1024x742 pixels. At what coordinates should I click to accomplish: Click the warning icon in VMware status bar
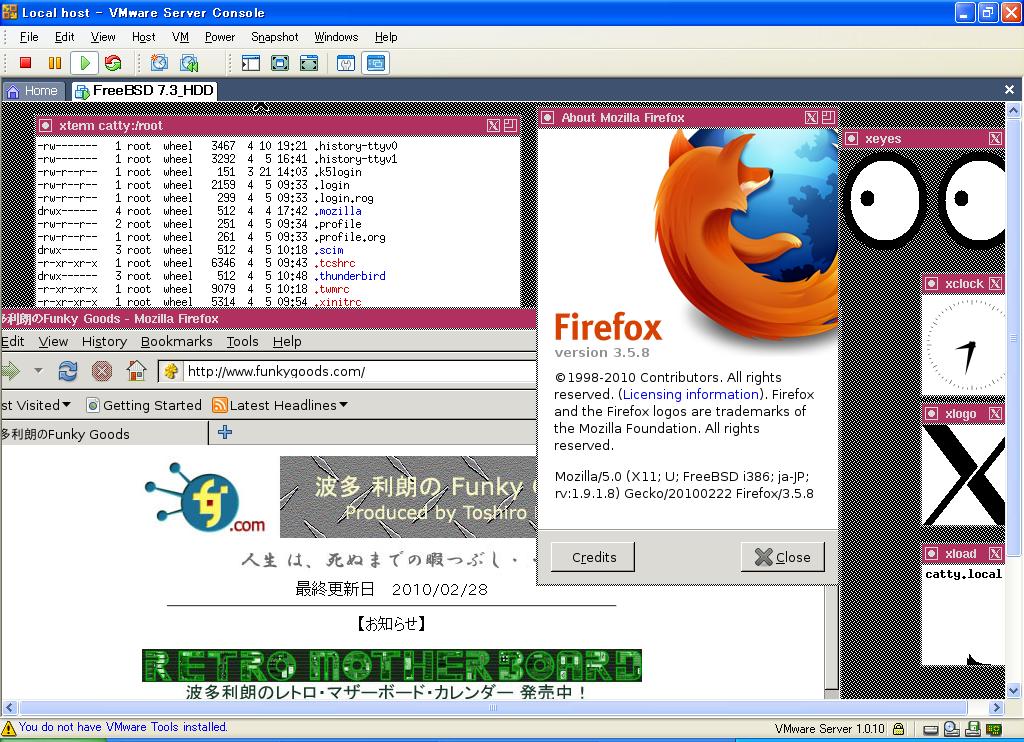[8, 728]
